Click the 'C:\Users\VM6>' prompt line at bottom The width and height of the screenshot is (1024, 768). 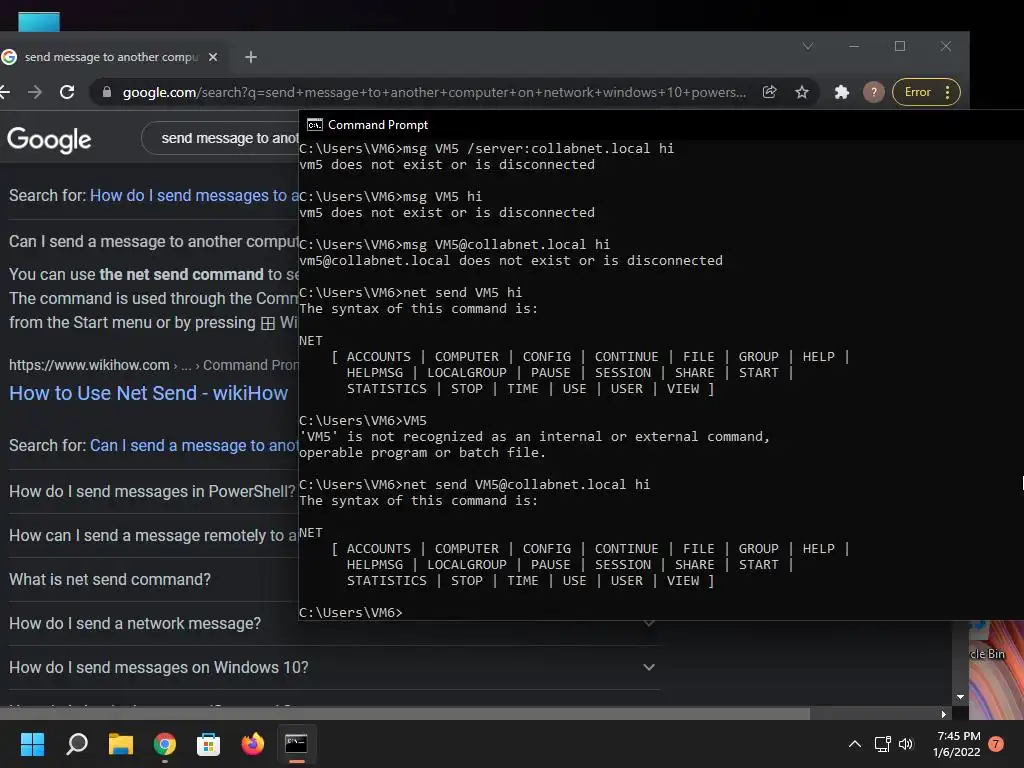[351, 613]
